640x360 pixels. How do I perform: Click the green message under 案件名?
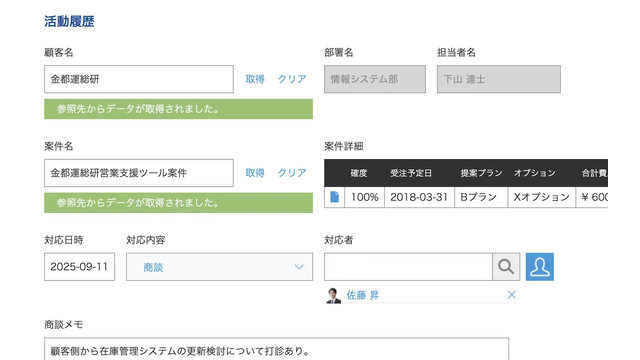click(x=178, y=203)
